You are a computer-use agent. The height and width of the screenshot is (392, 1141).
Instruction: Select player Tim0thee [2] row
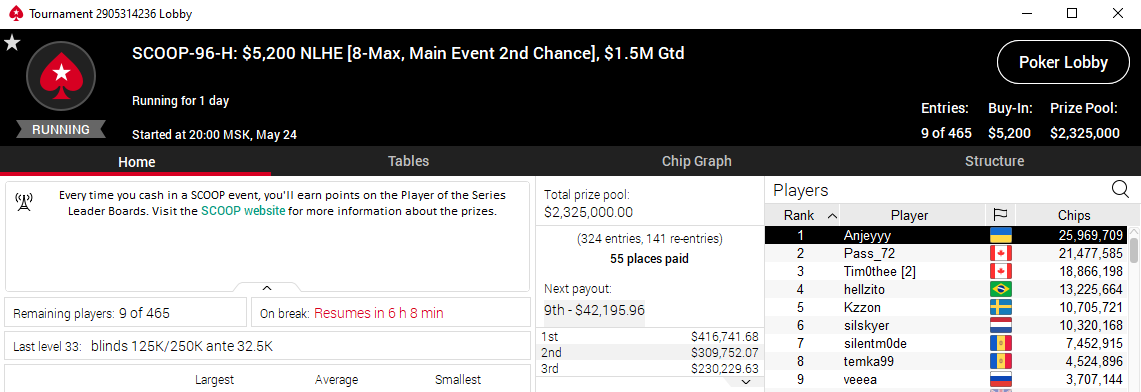coord(947,271)
